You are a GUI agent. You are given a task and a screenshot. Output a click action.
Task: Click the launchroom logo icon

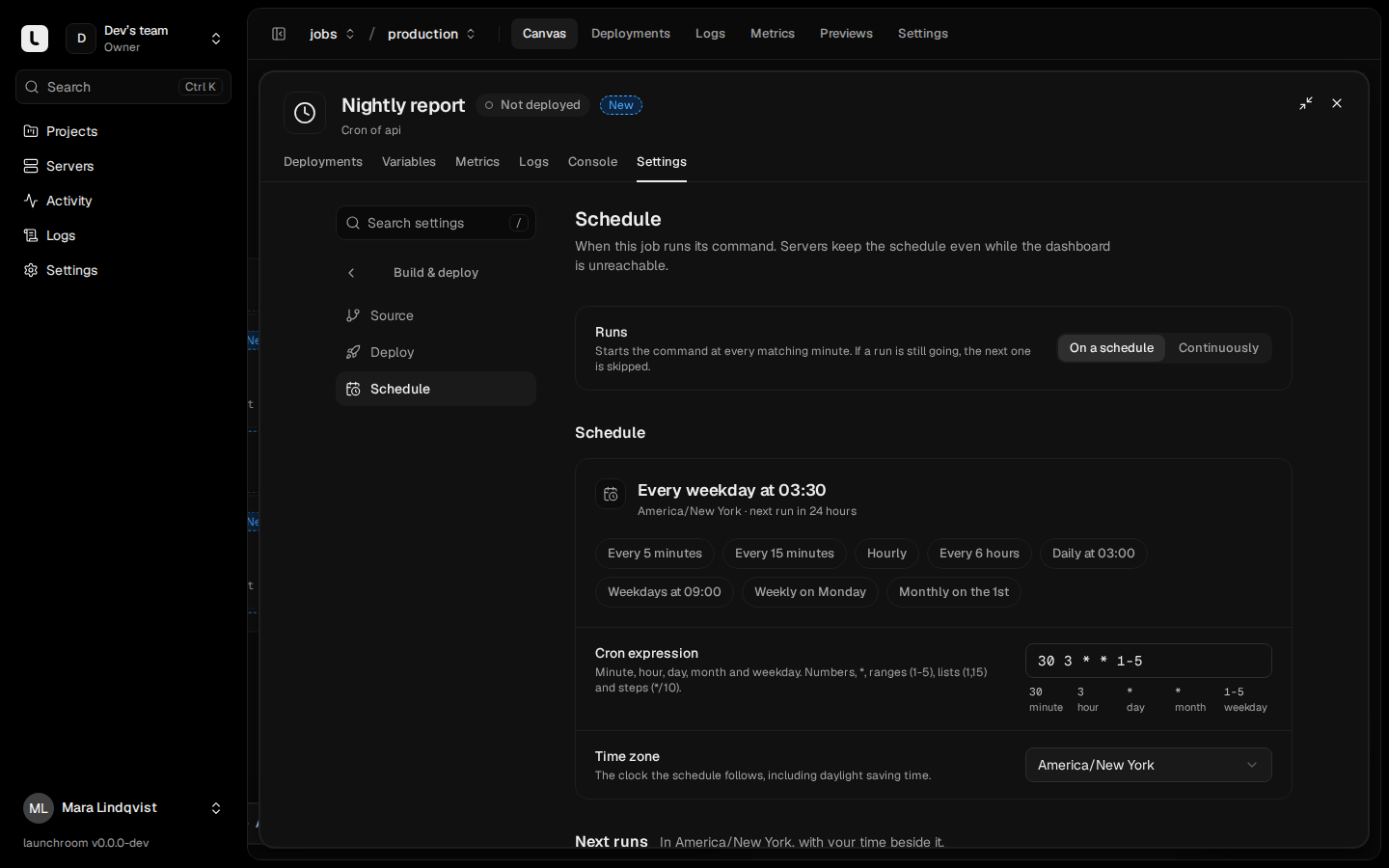pos(35,39)
